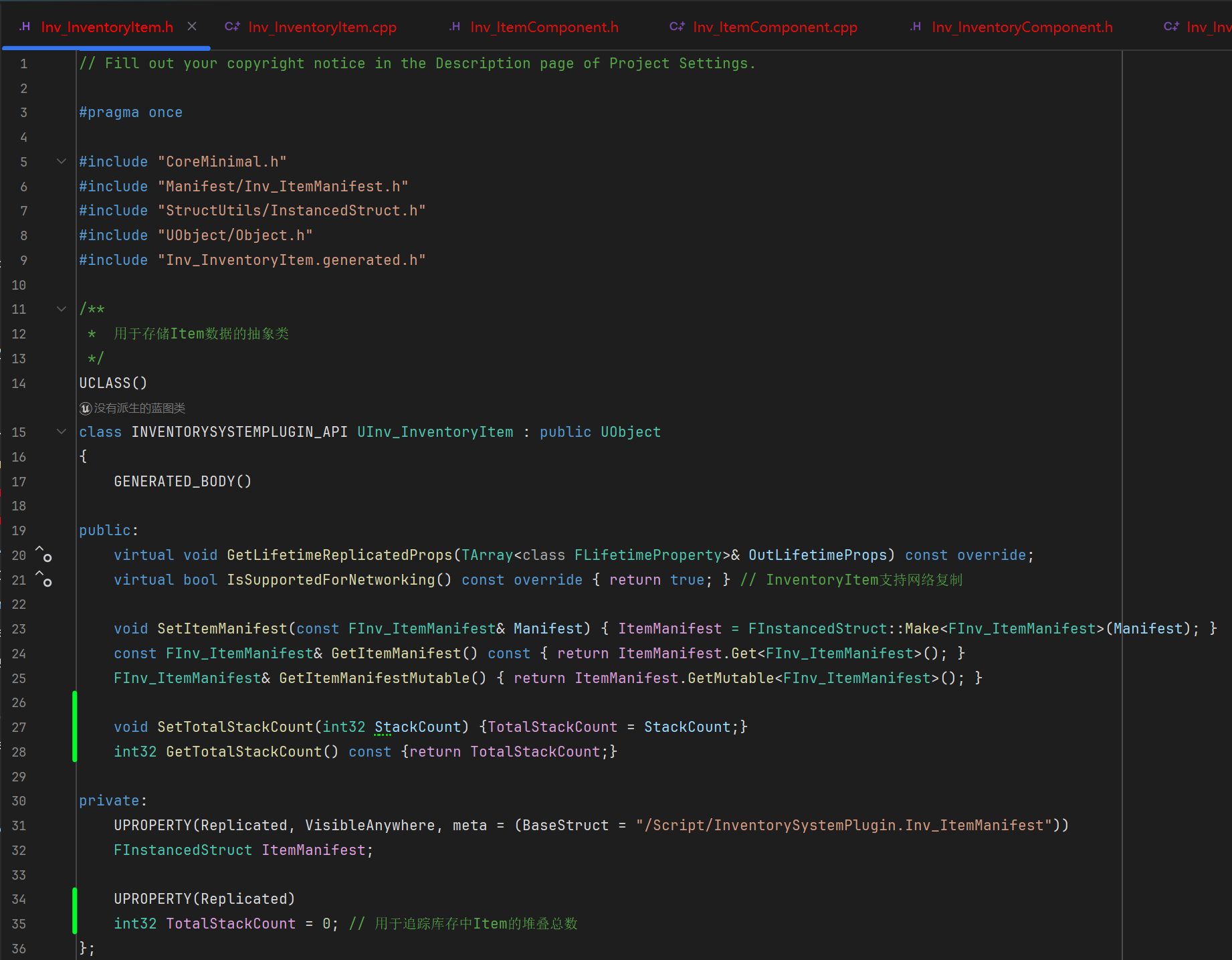The height and width of the screenshot is (960, 1232).
Task: Click line number 14 in the gutter
Action: coord(19,383)
